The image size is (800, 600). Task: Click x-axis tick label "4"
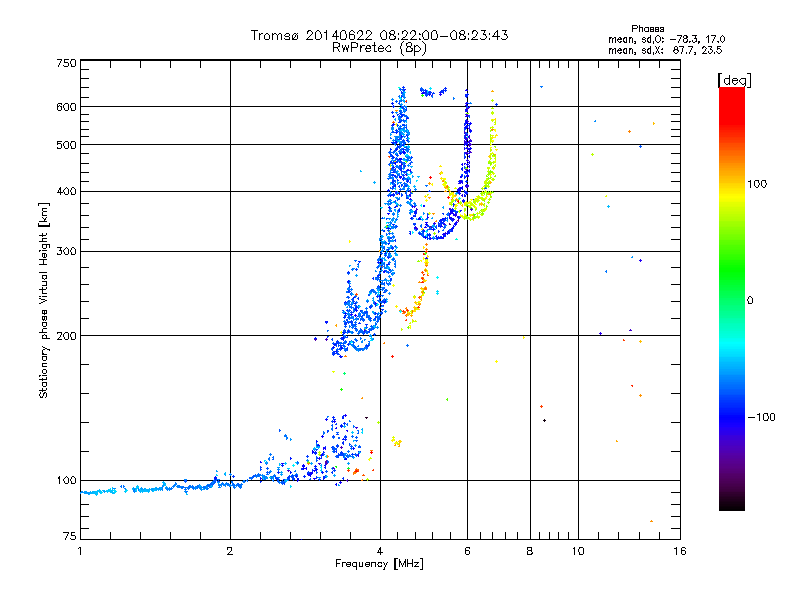[380, 551]
